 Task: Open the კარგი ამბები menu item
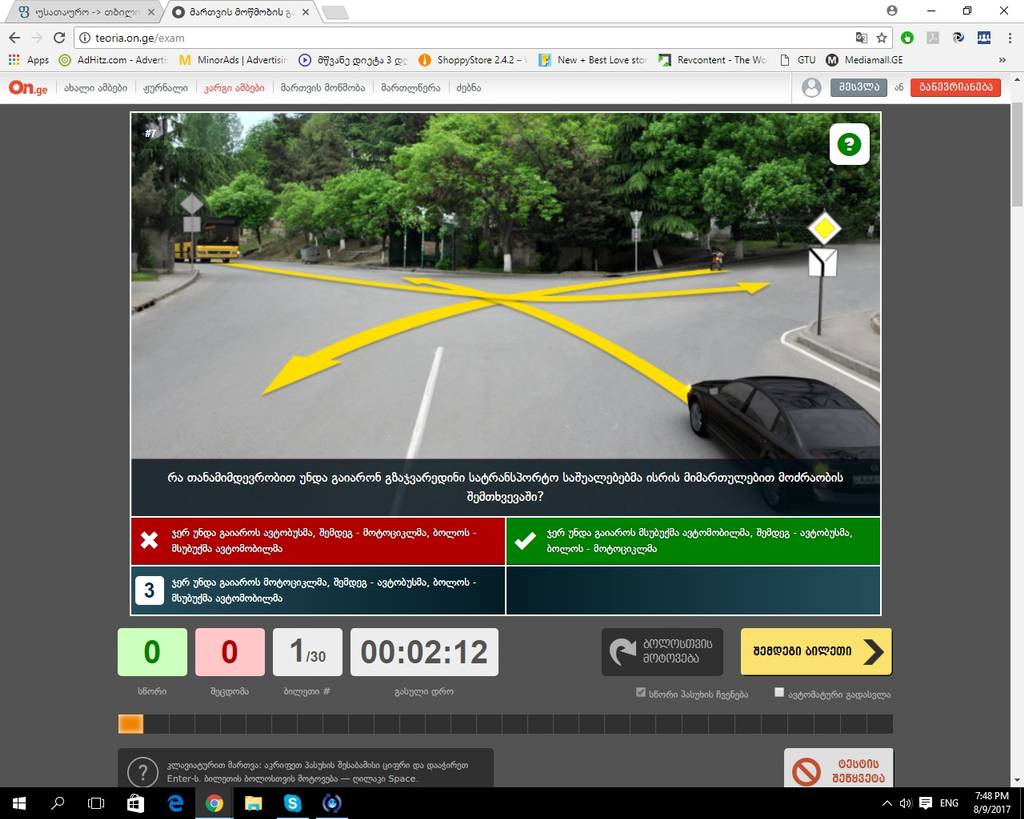click(x=234, y=88)
